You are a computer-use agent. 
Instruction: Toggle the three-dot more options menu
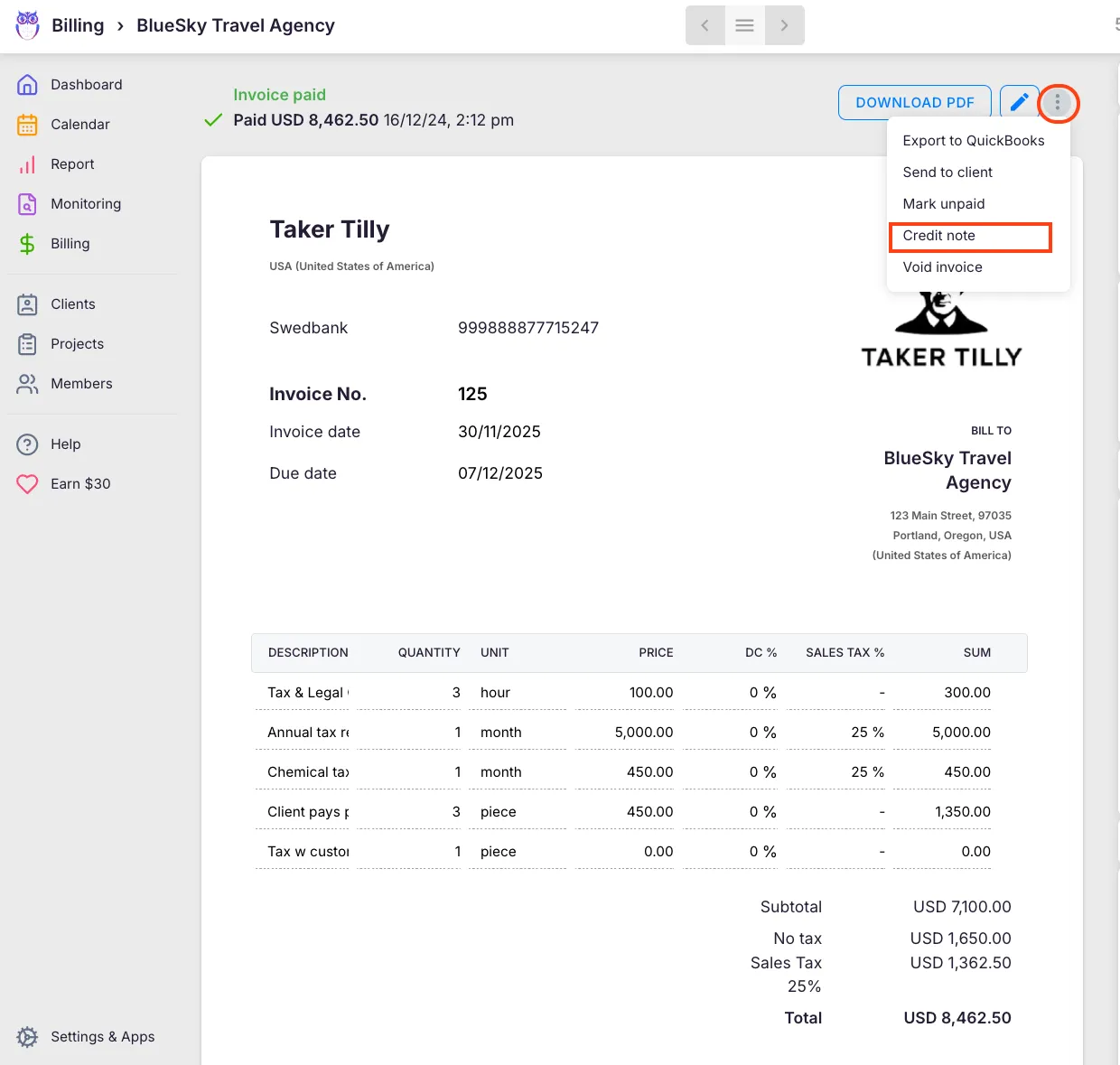click(1058, 103)
